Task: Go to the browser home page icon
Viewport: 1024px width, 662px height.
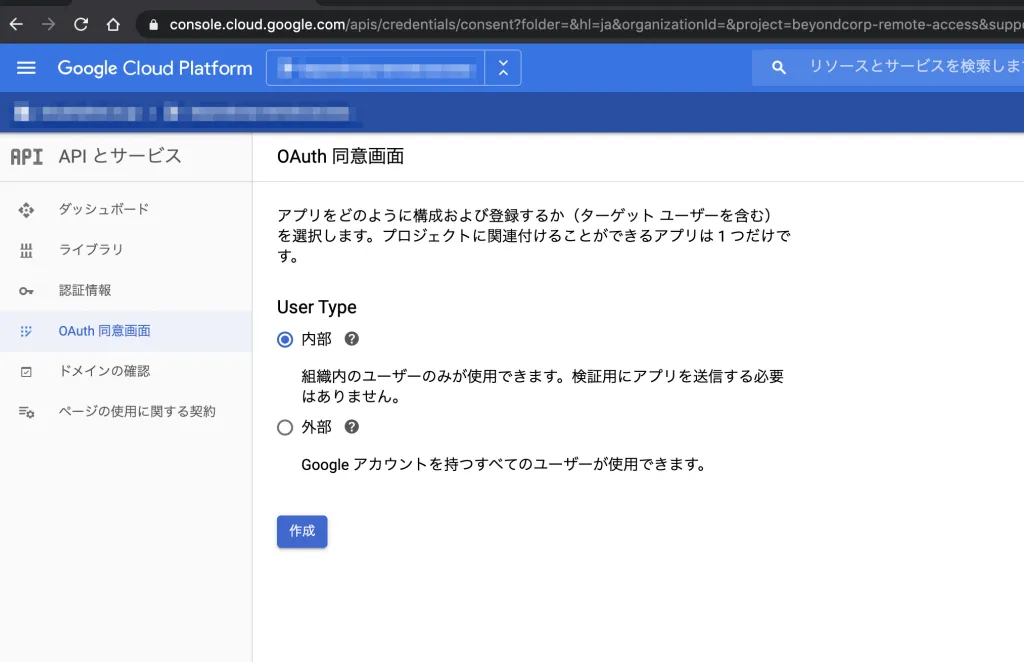Action: click(x=113, y=24)
